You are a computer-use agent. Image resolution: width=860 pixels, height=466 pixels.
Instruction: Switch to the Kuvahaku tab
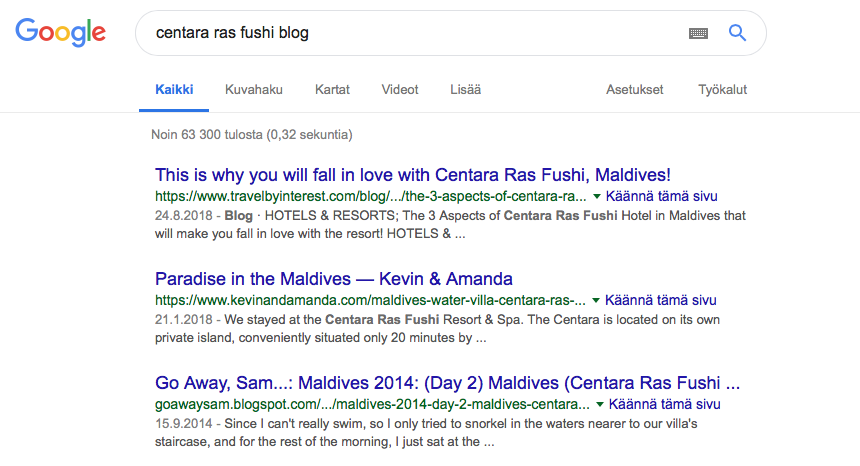[x=254, y=90]
